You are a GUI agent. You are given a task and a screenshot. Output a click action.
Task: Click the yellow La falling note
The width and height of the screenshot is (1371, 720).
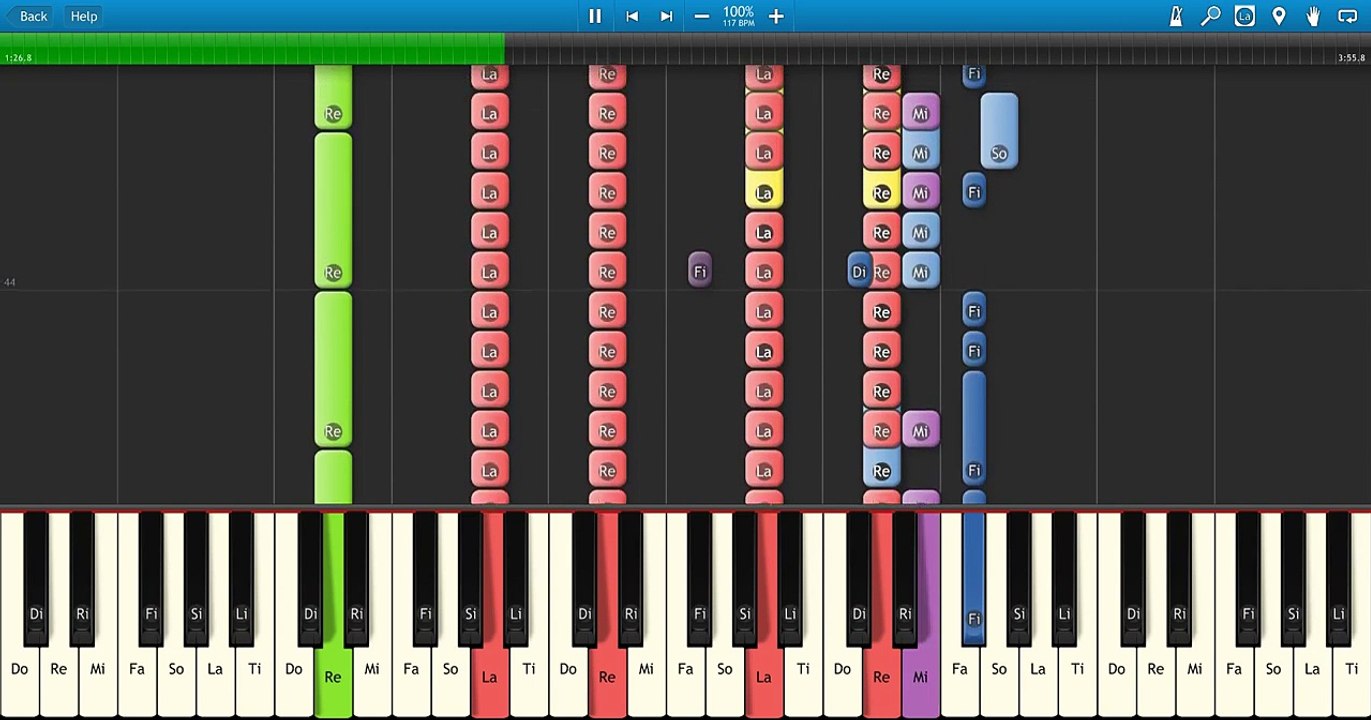coord(764,191)
